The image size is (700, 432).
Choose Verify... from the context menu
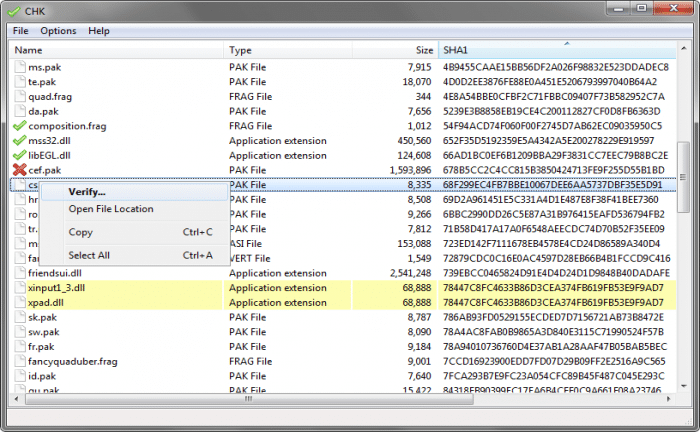87,192
